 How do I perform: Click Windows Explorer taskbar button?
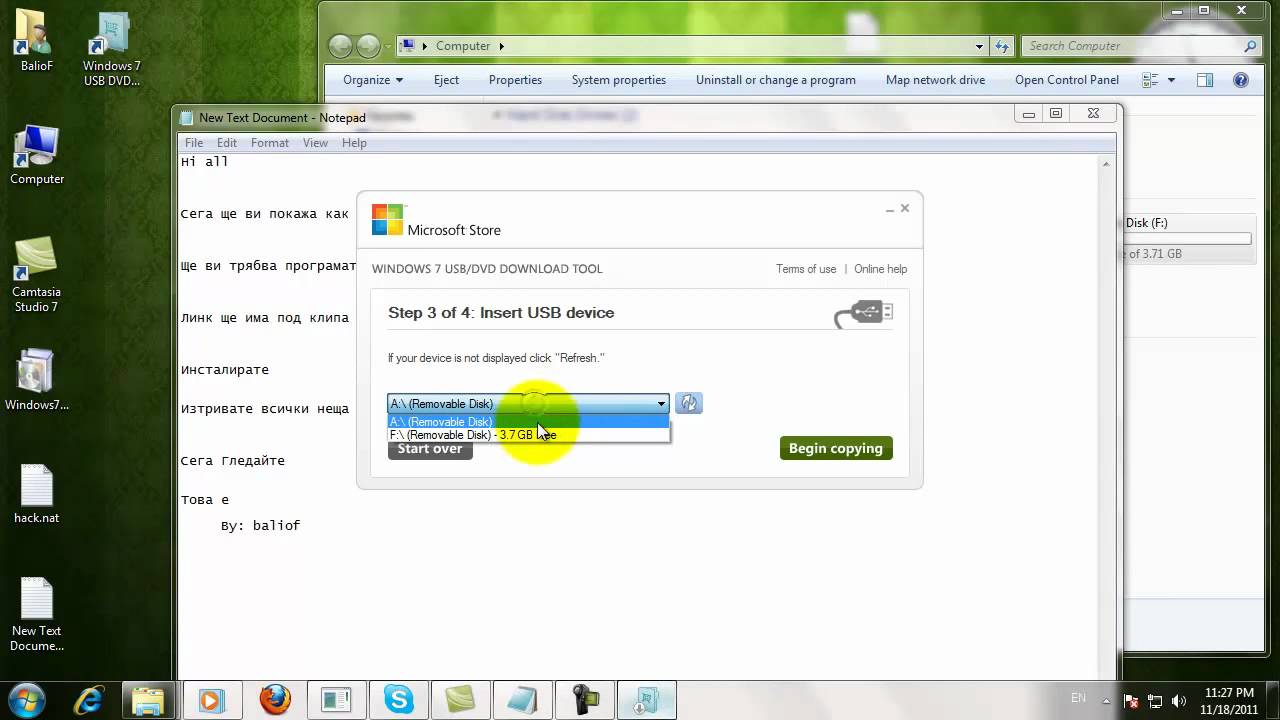(x=148, y=699)
